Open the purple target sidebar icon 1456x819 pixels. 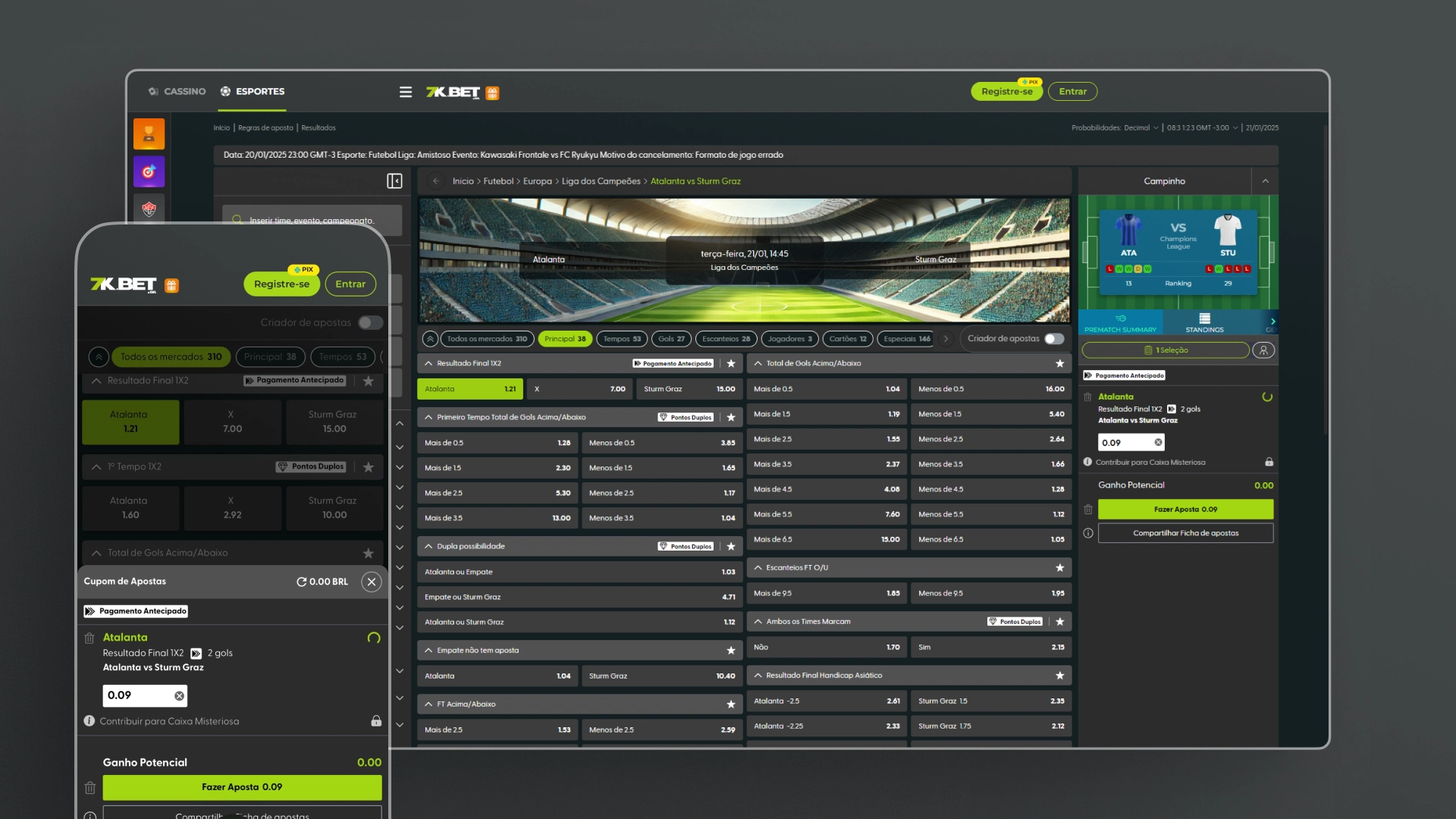149,172
